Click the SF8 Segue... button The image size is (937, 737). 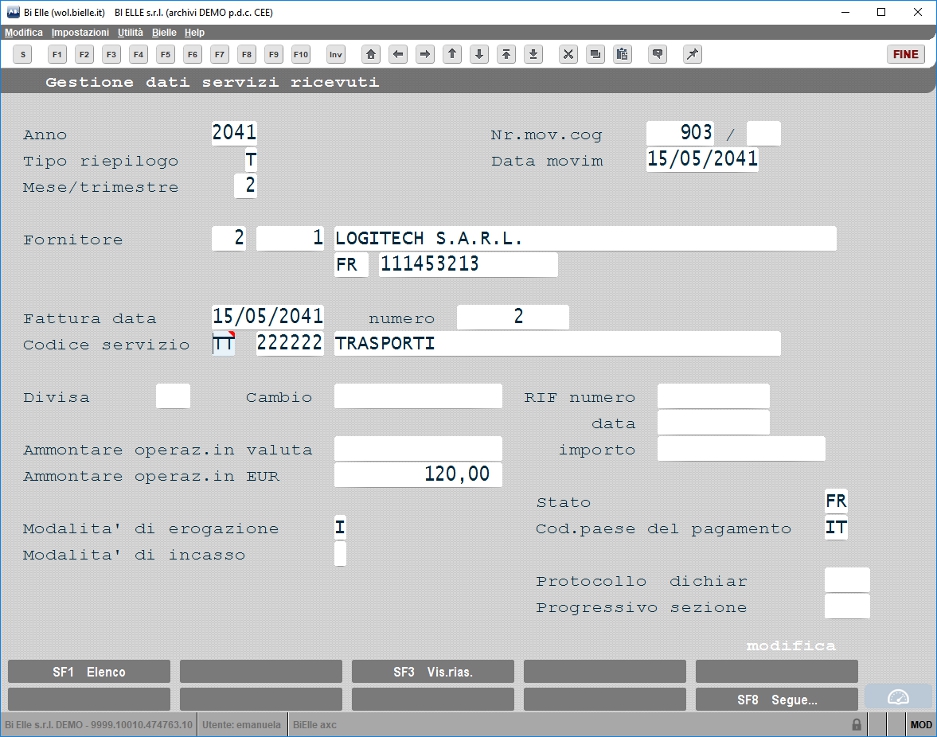[x=777, y=699]
